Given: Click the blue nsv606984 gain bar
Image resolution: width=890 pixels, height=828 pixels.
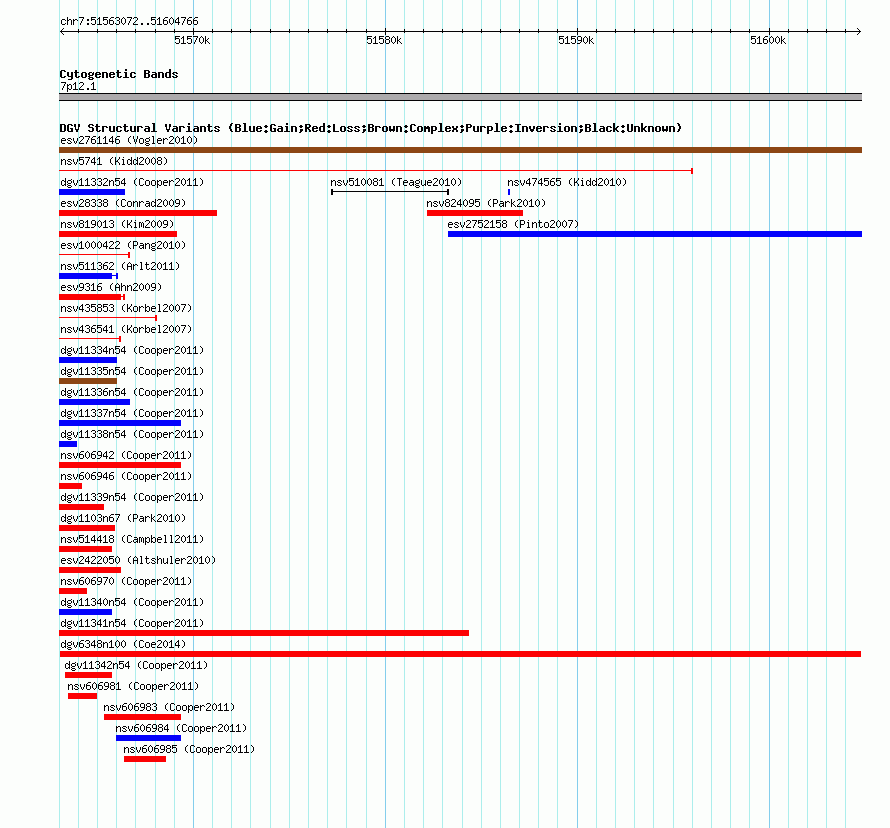Looking at the screenshot, I should (x=148, y=738).
